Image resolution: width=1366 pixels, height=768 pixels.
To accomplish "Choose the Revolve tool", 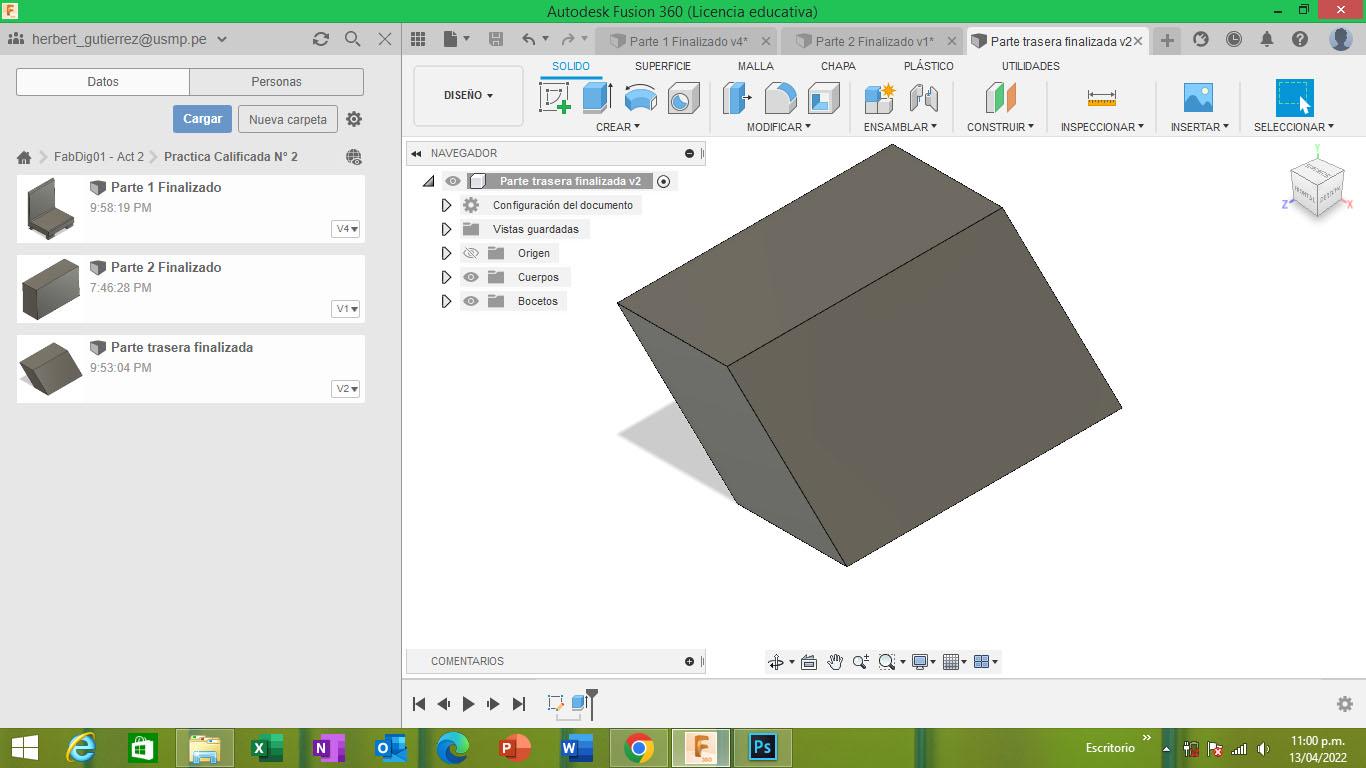I will [640, 98].
